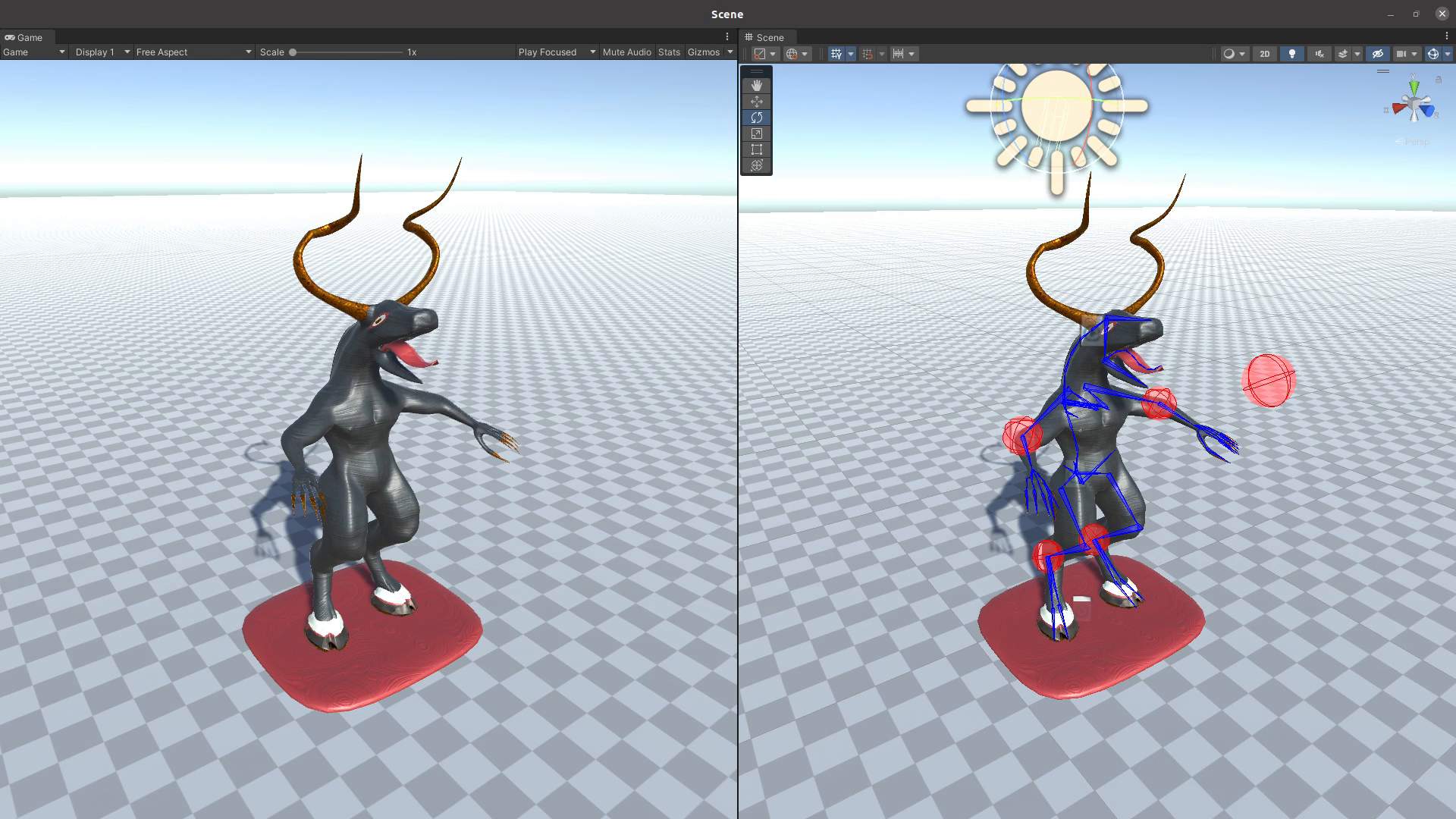The height and width of the screenshot is (819, 1456).
Task: Select the Move tool
Action: [756, 102]
